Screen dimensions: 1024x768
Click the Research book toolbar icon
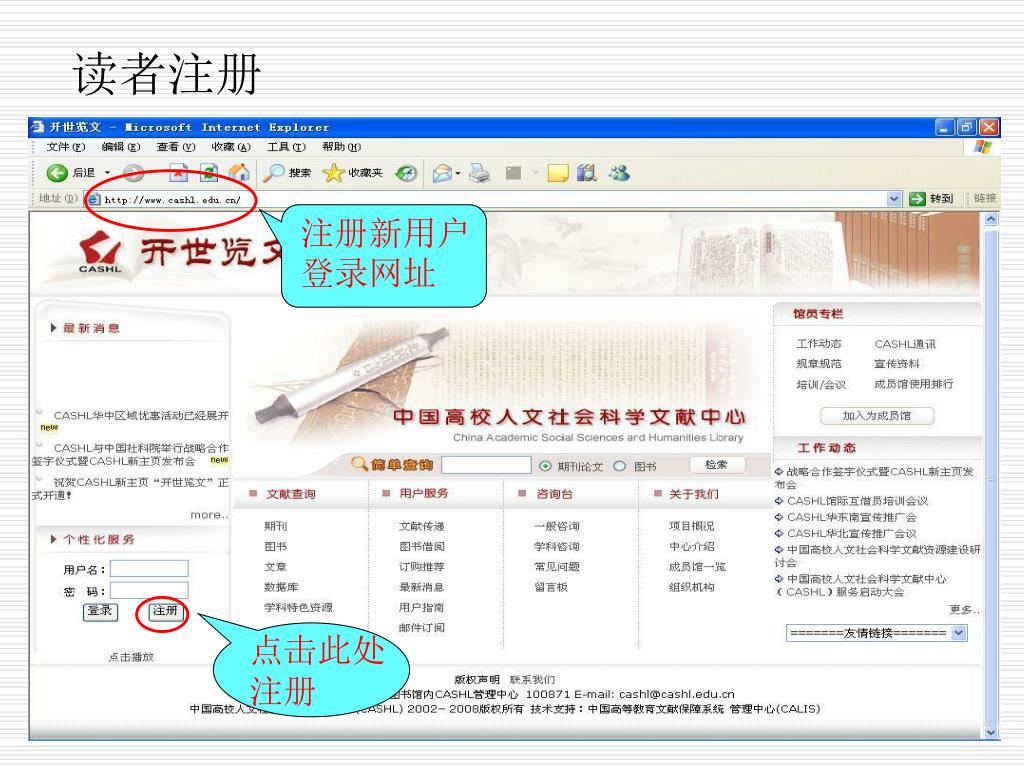pos(586,173)
